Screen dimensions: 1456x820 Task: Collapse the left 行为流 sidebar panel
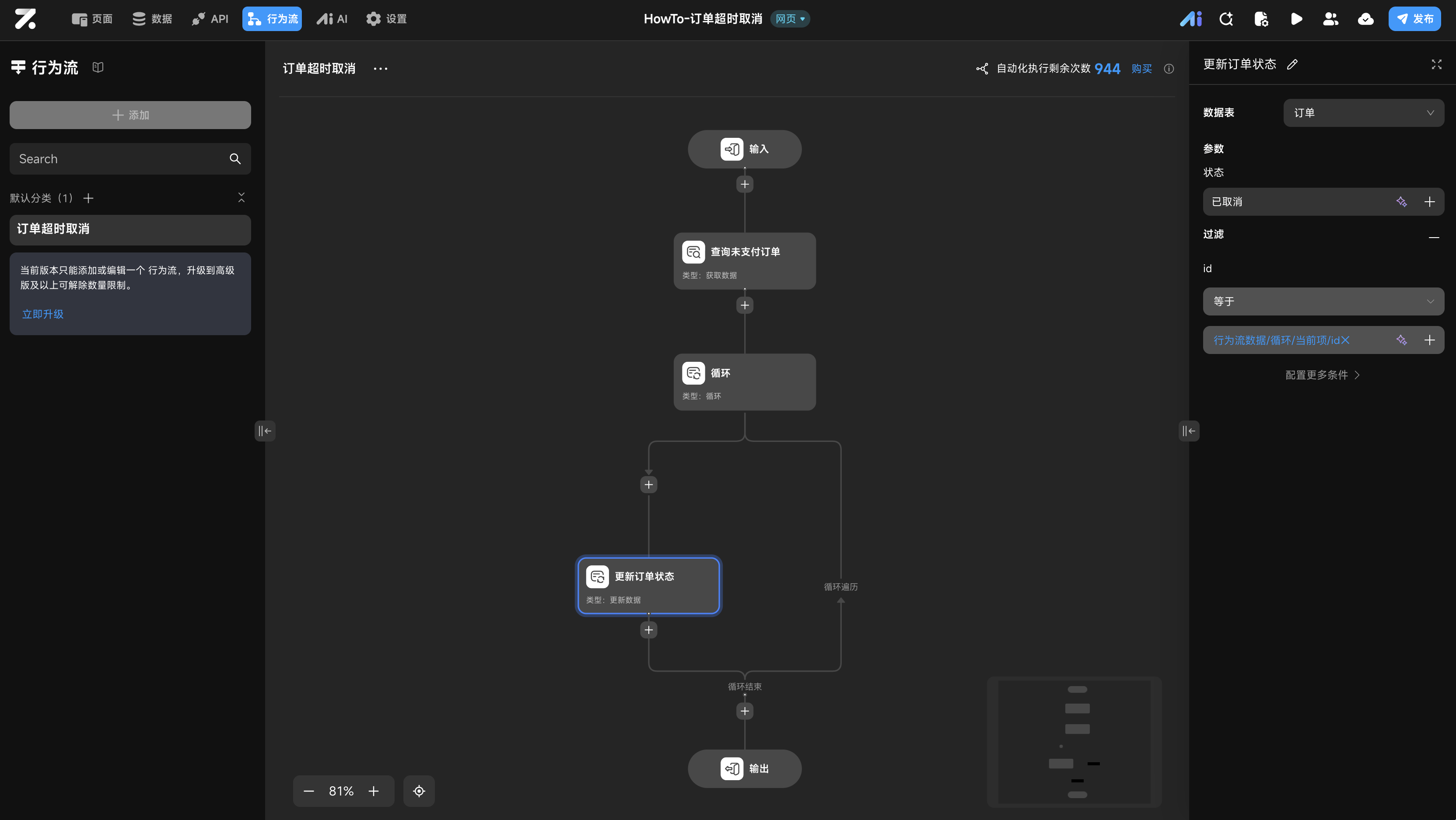point(265,431)
